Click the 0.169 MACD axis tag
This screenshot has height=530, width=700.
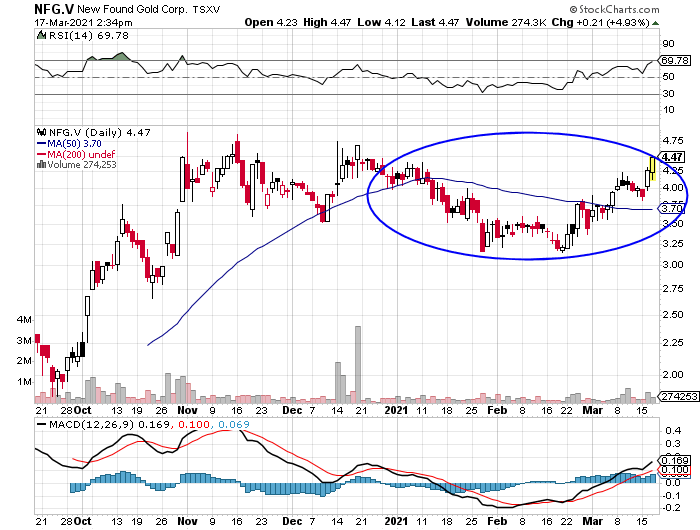[x=675, y=460]
